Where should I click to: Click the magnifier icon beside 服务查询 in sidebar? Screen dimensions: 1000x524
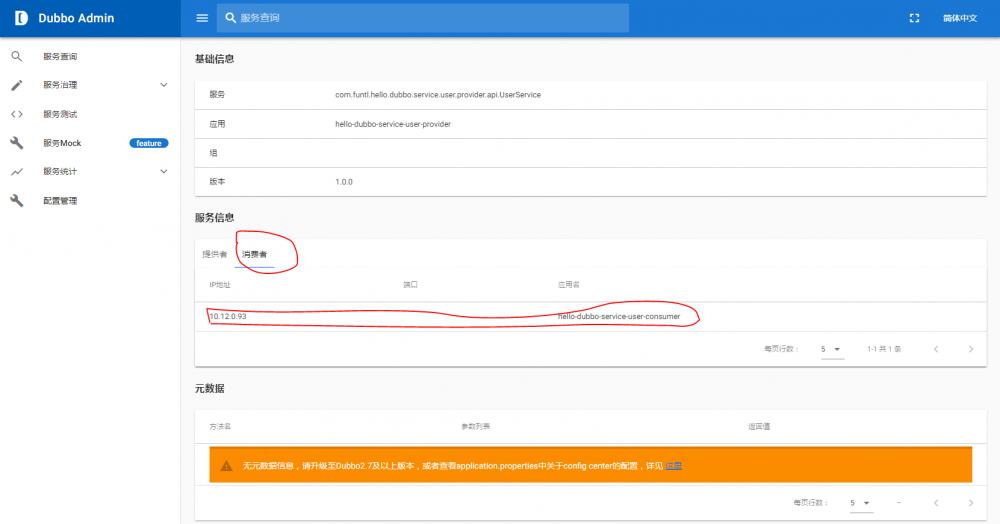(x=17, y=56)
